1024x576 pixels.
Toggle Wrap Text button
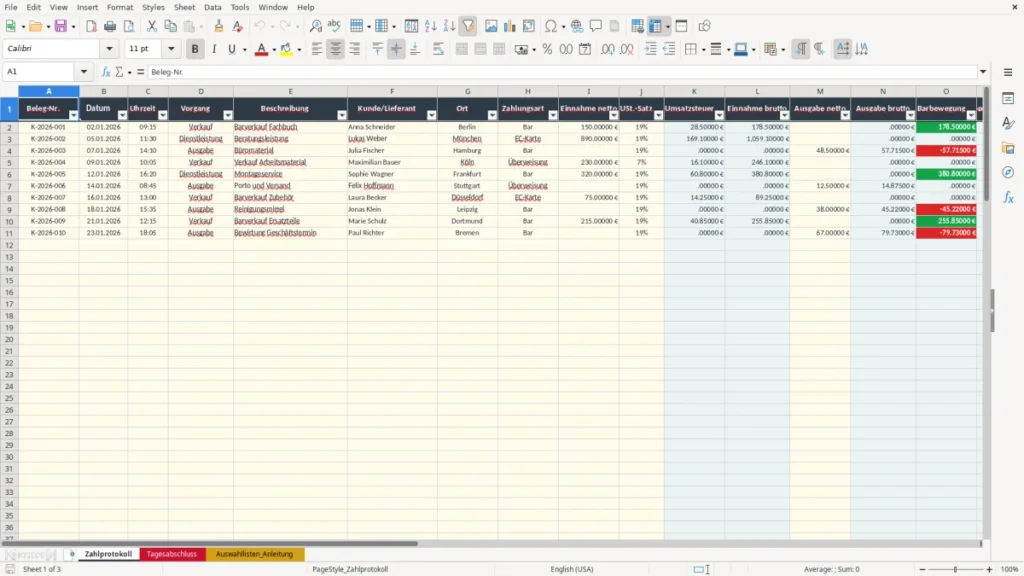[438, 49]
